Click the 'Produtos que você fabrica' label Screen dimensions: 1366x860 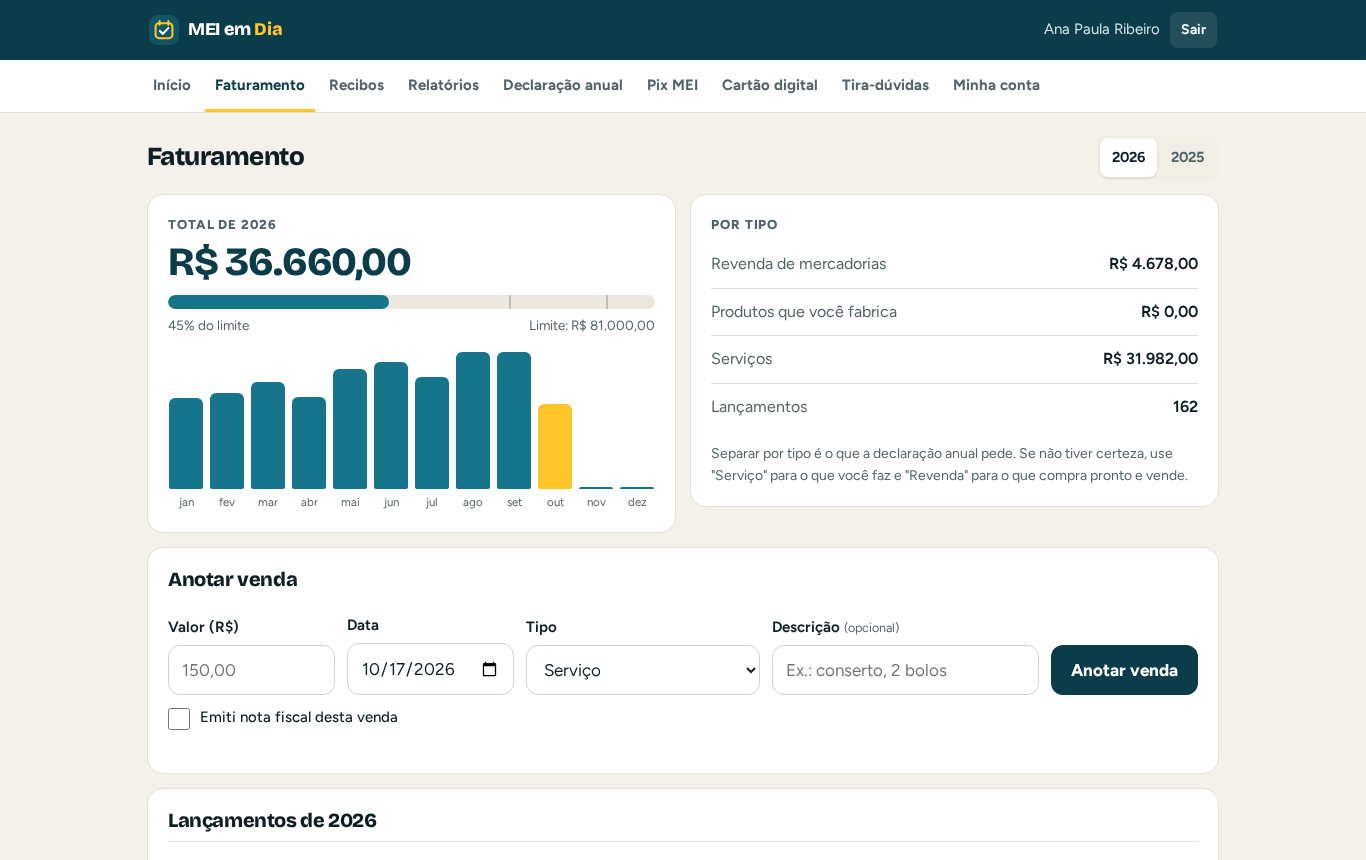click(804, 312)
